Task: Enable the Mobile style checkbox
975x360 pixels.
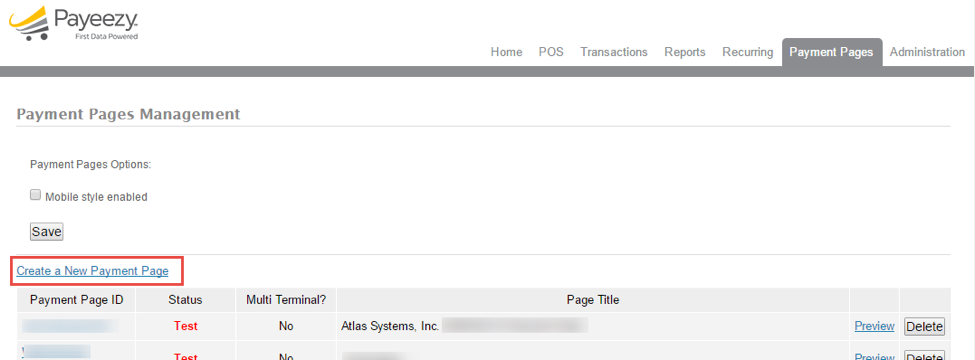Action: point(35,195)
